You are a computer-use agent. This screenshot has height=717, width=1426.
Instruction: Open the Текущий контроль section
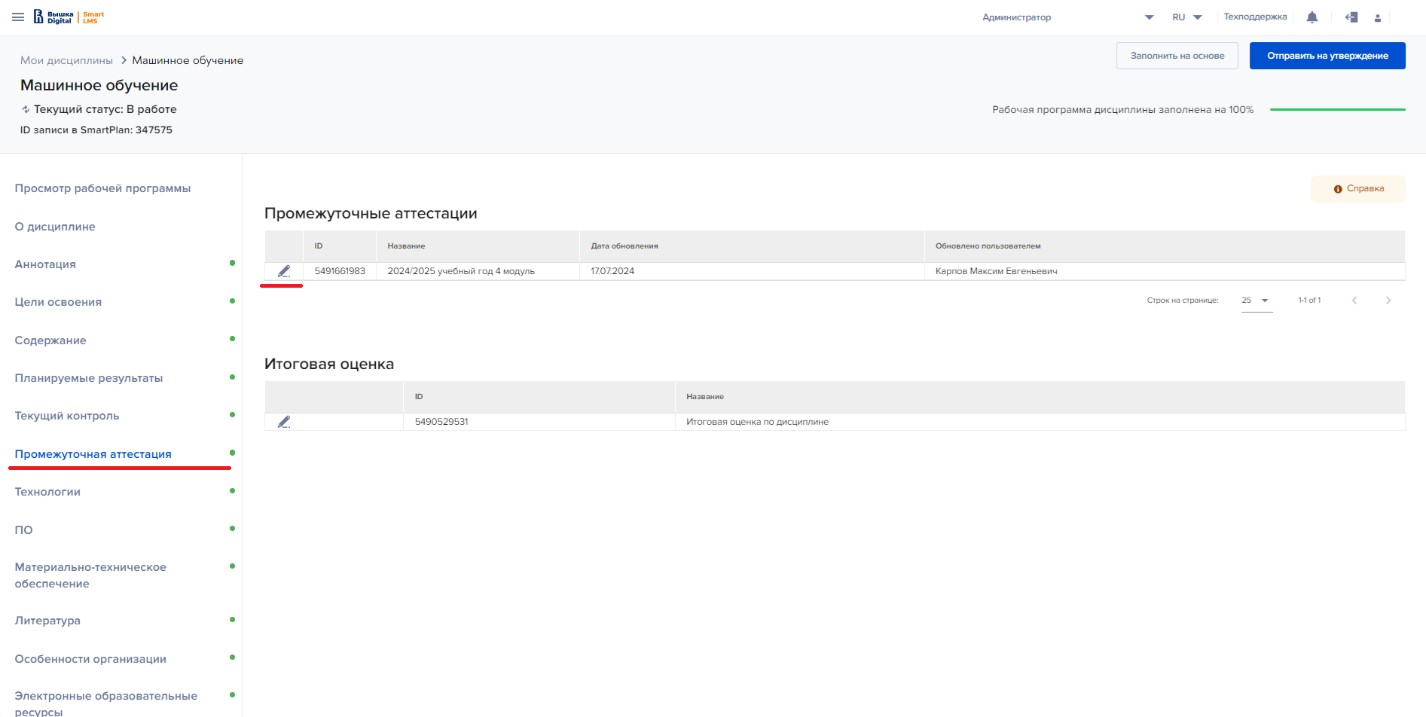67,416
